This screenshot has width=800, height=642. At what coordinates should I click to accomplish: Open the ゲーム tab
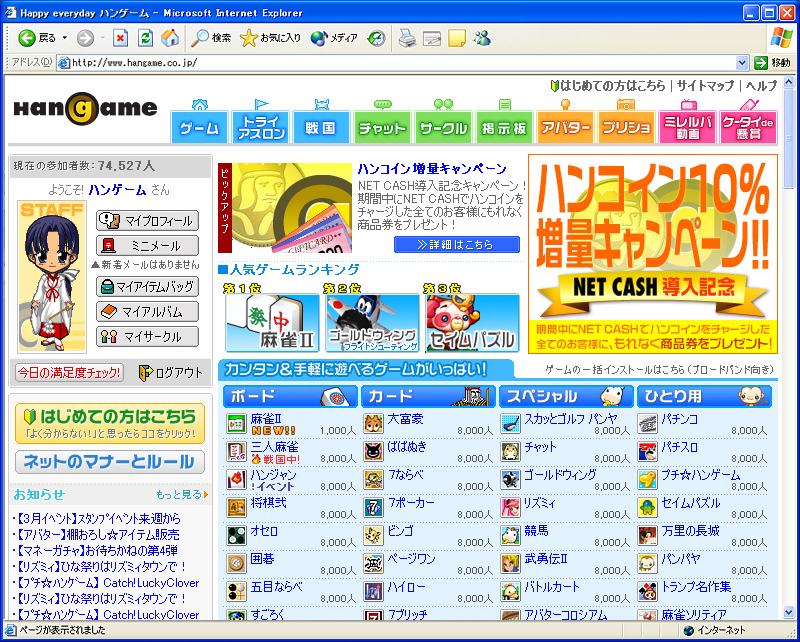pyautogui.click(x=199, y=127)
